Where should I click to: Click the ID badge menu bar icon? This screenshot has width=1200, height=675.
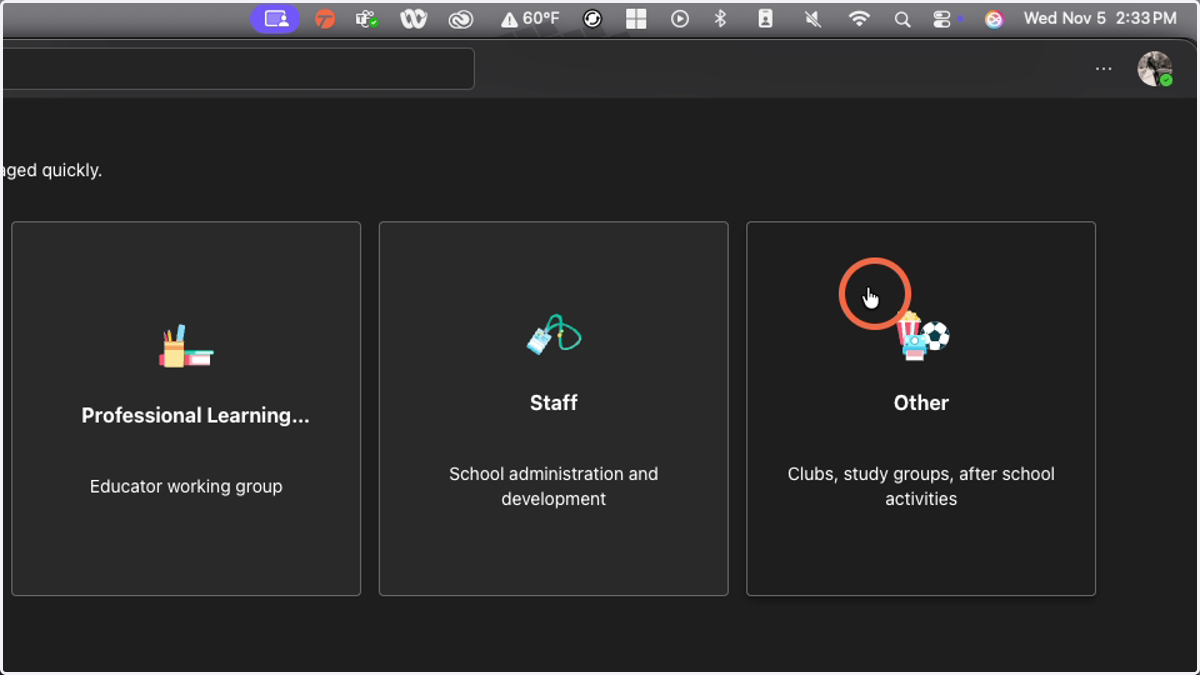tap(765, 19)
